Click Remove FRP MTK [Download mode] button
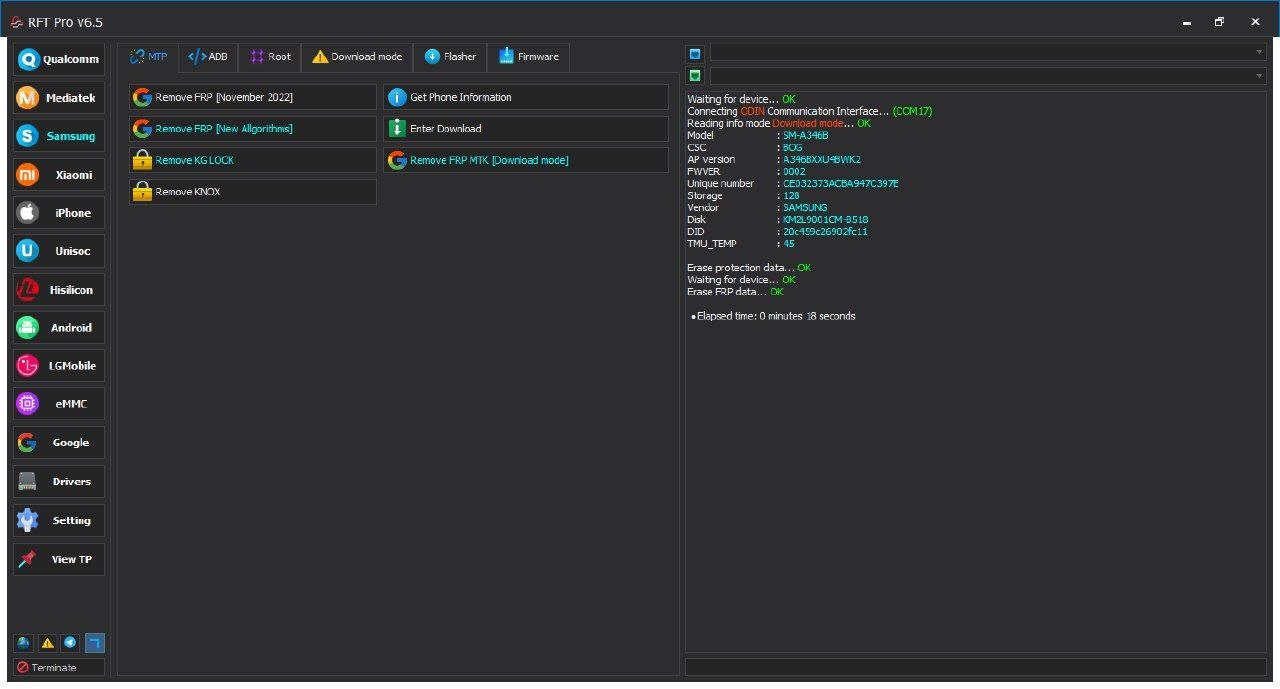 [526, 160]
